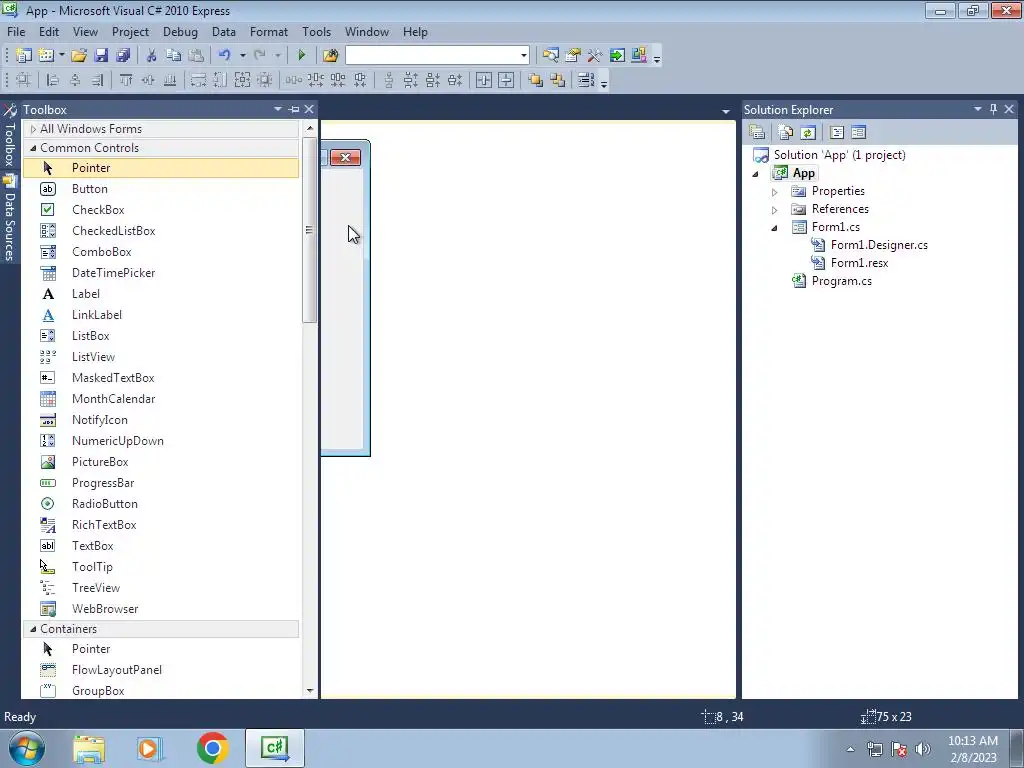Screen dimensions: 1024x768
Task: Click the Save All toolbar icon
Action: pyautogui.click(x=123, y=56)
